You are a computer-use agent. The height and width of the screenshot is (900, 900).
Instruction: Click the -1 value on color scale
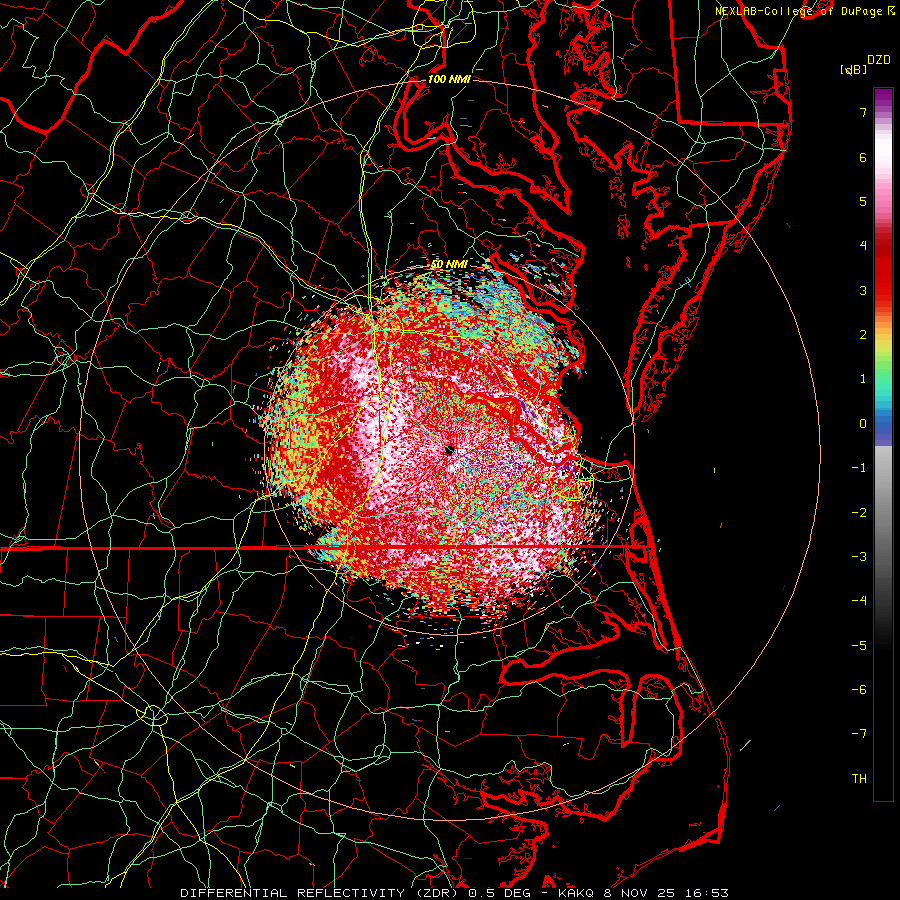tap(859, 468)
